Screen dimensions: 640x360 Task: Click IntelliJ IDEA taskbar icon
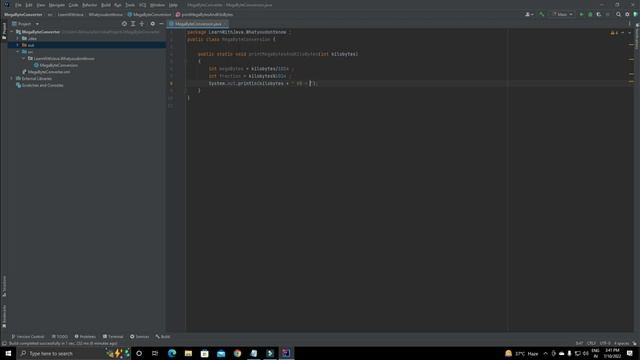click(286, 353)
